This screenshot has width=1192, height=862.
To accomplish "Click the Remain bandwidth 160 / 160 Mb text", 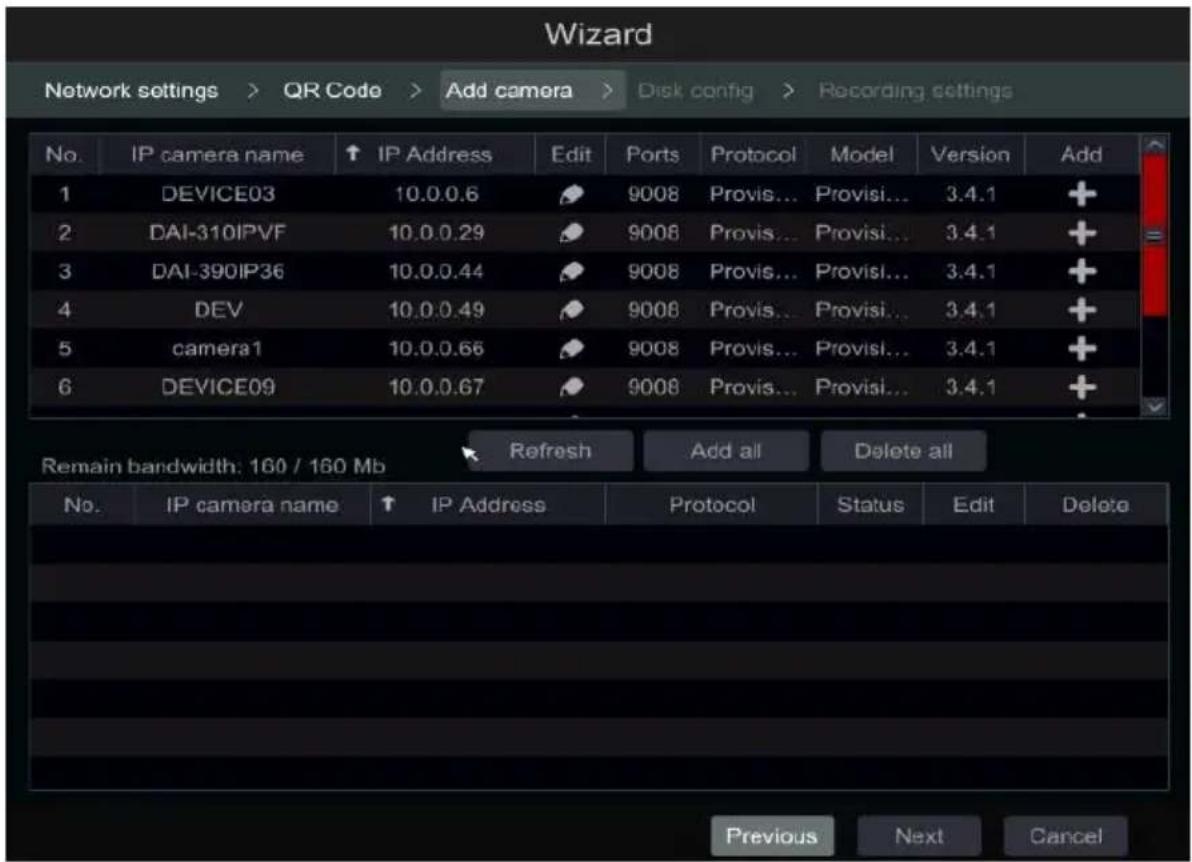I will pos(214,466).
